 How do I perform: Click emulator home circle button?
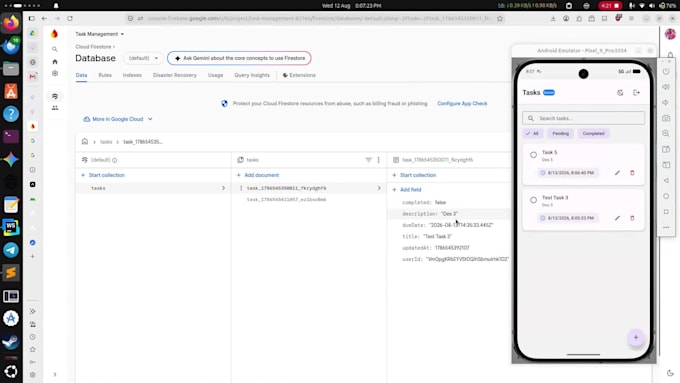tap(666, 196)
